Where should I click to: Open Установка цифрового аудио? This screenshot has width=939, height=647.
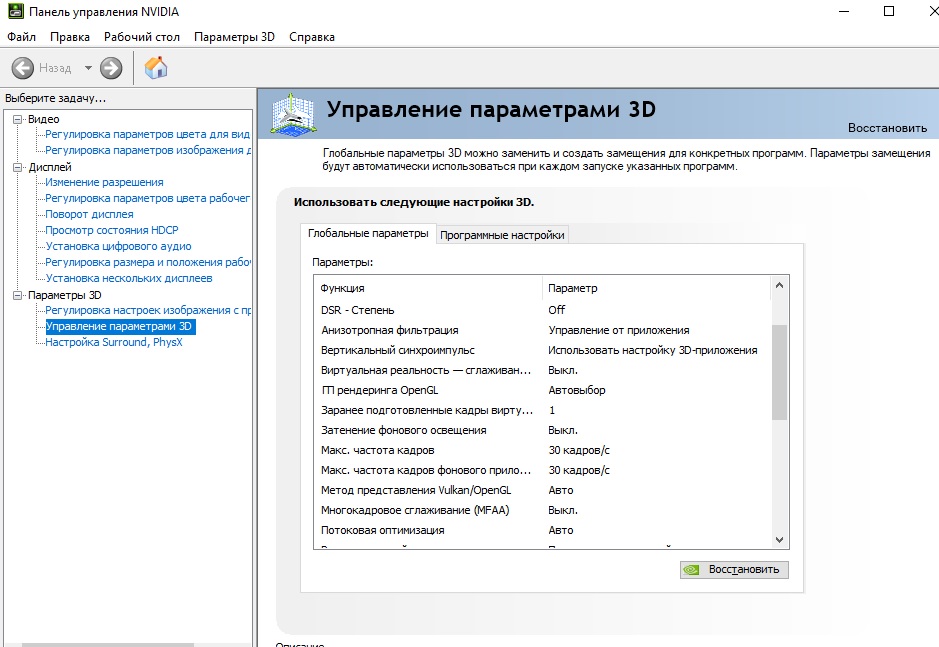coord(119,246)
